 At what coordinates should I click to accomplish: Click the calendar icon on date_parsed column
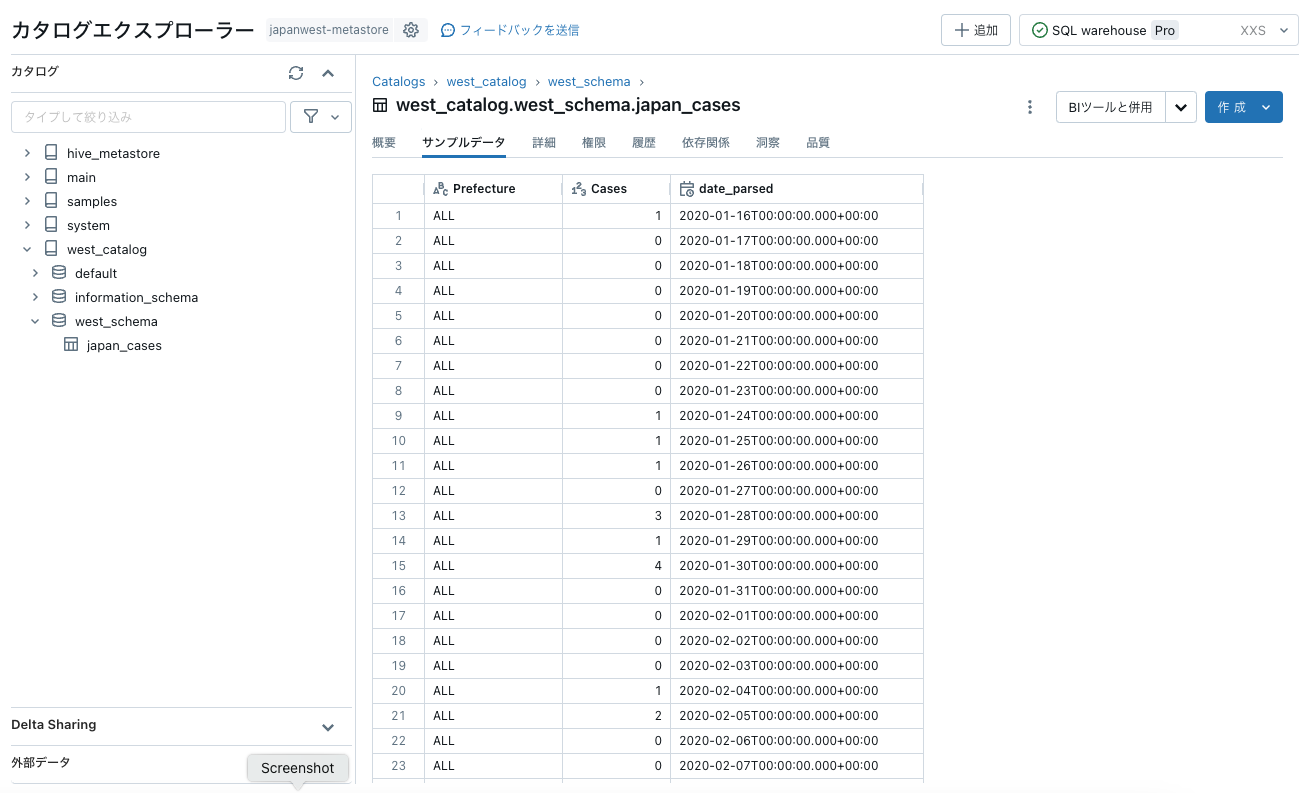coord(686,188)
